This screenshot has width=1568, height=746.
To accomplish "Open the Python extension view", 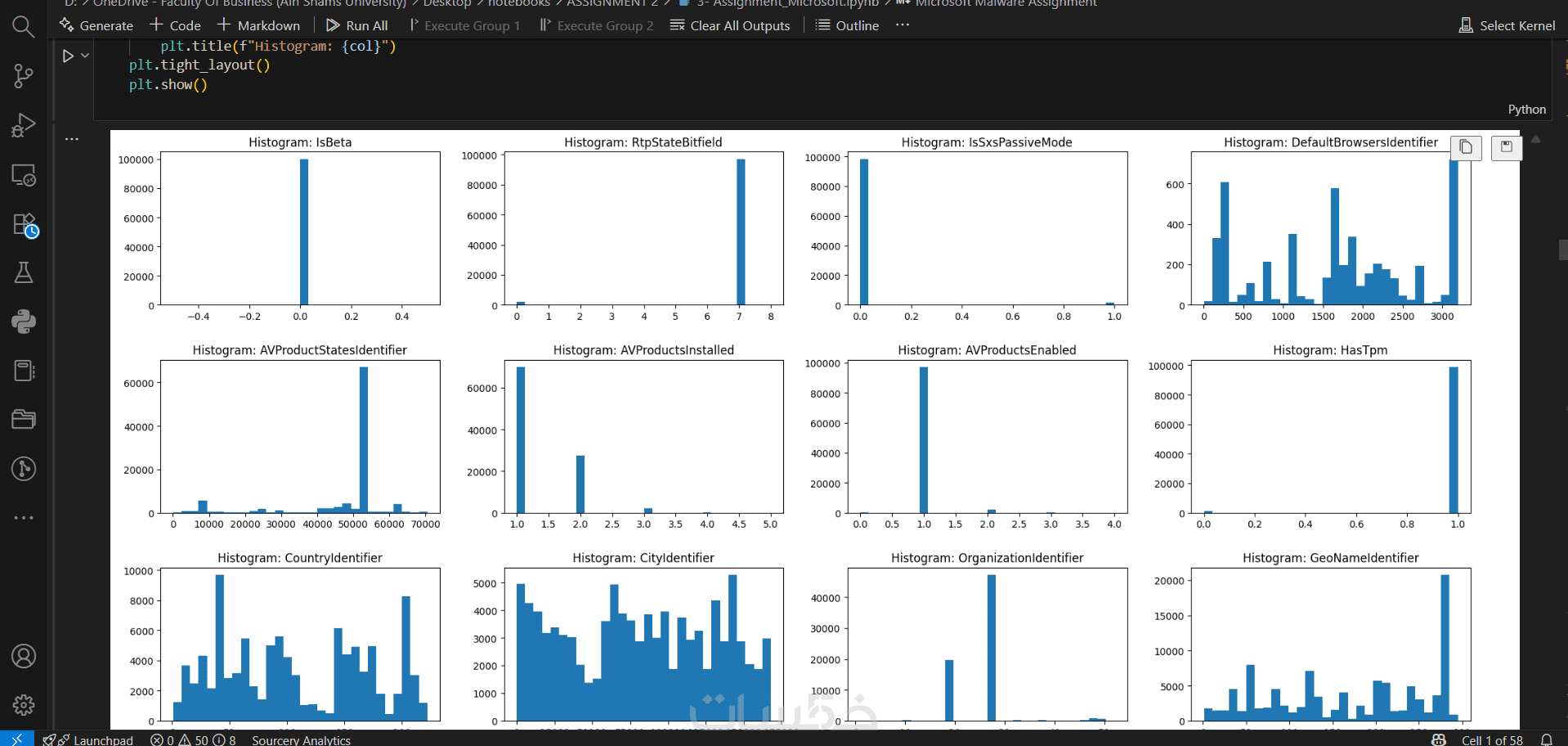I will pyautogui.click(x=24, y=321).
